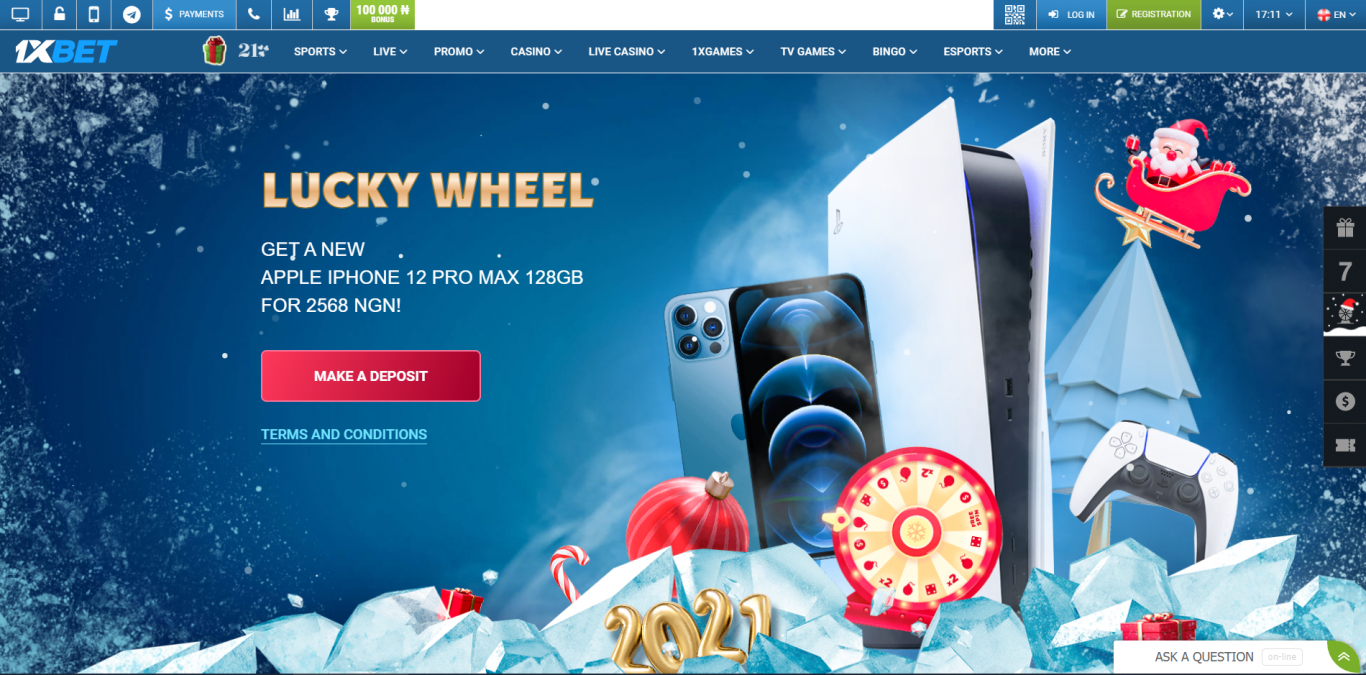Click the trophy results icon in top bar
1366x675 pixels.
(x=331, y=14)
